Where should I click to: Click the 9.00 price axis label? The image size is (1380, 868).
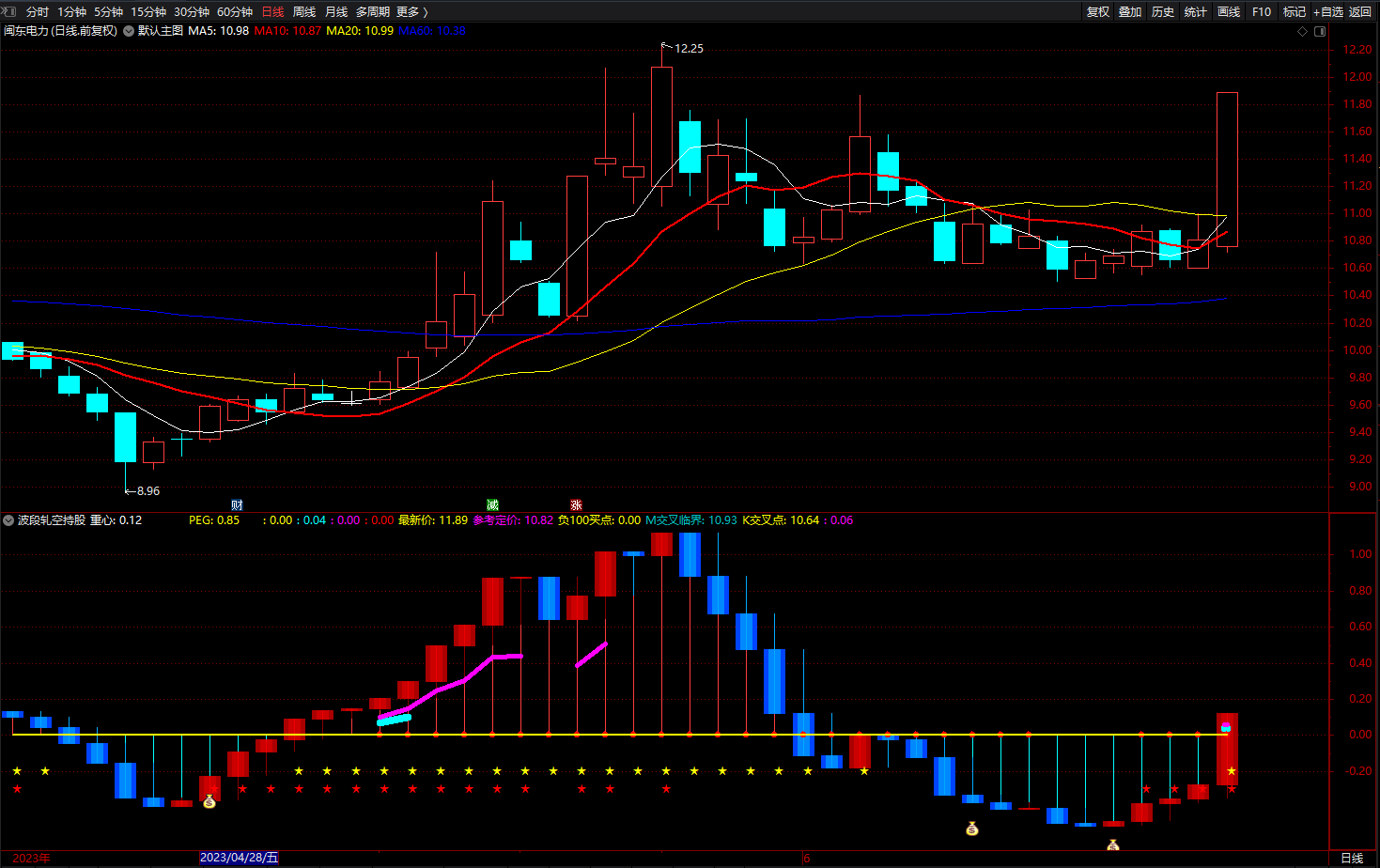[1359, 487]
